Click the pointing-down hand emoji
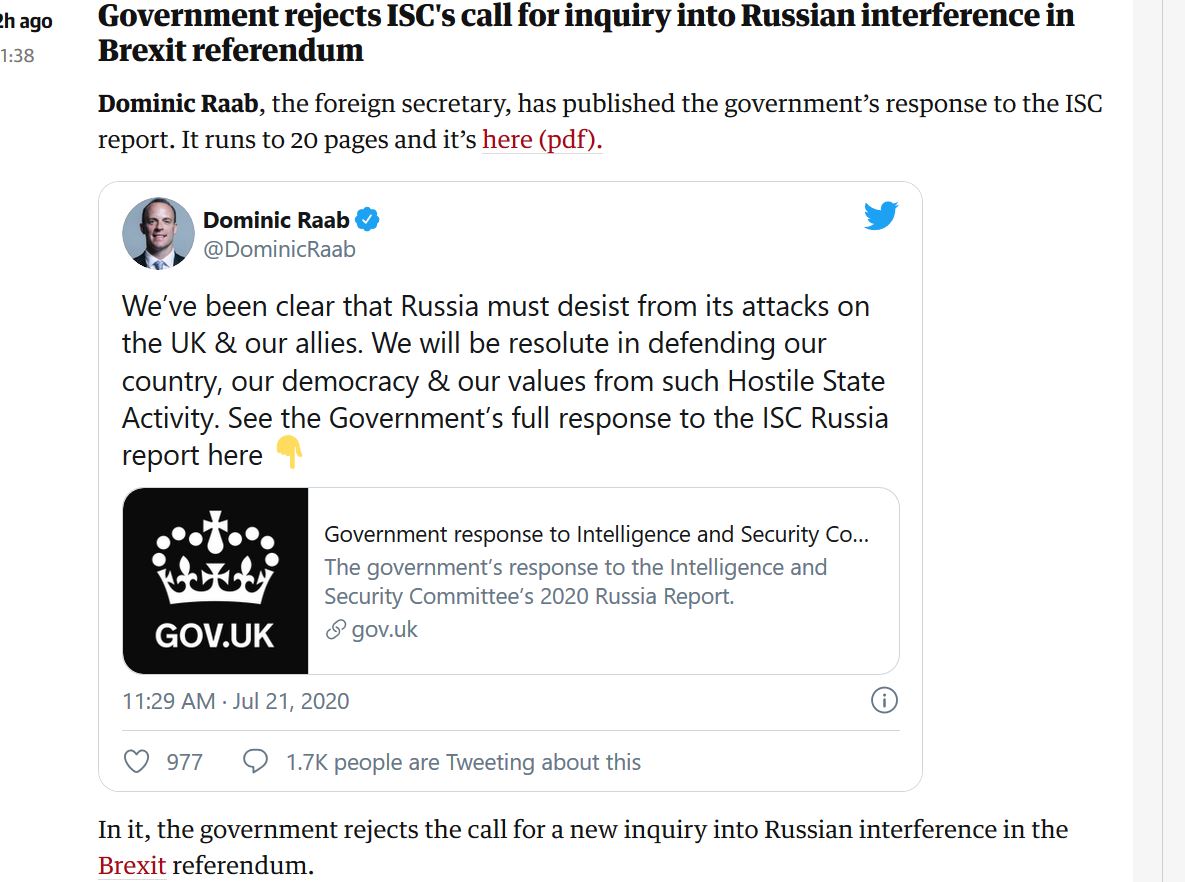 [x=289, y=454]
